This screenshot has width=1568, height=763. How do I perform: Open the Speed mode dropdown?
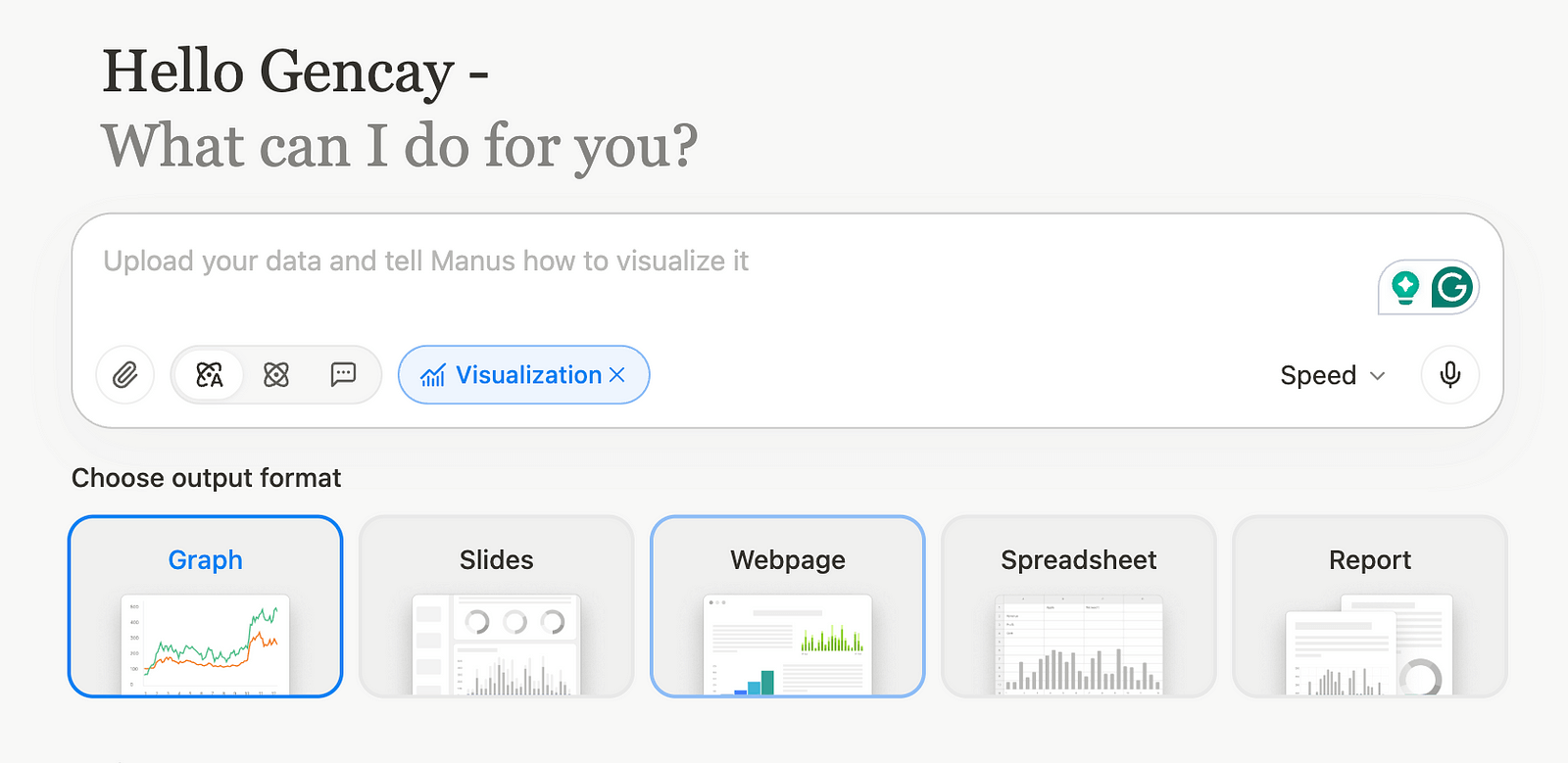point(1318,375)
